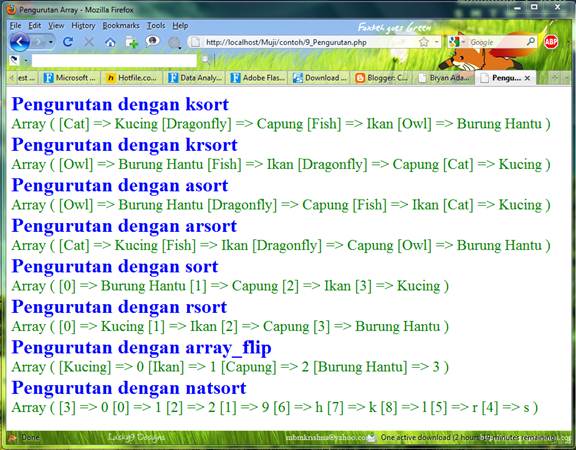Click the heading 'Pengurutan dengan asort'
The image size is (576, 450).
120,186
